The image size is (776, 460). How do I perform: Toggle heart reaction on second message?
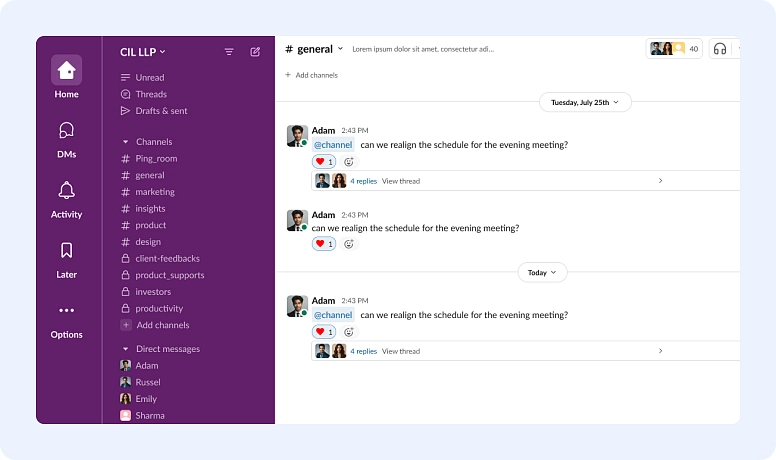(324, 244)
